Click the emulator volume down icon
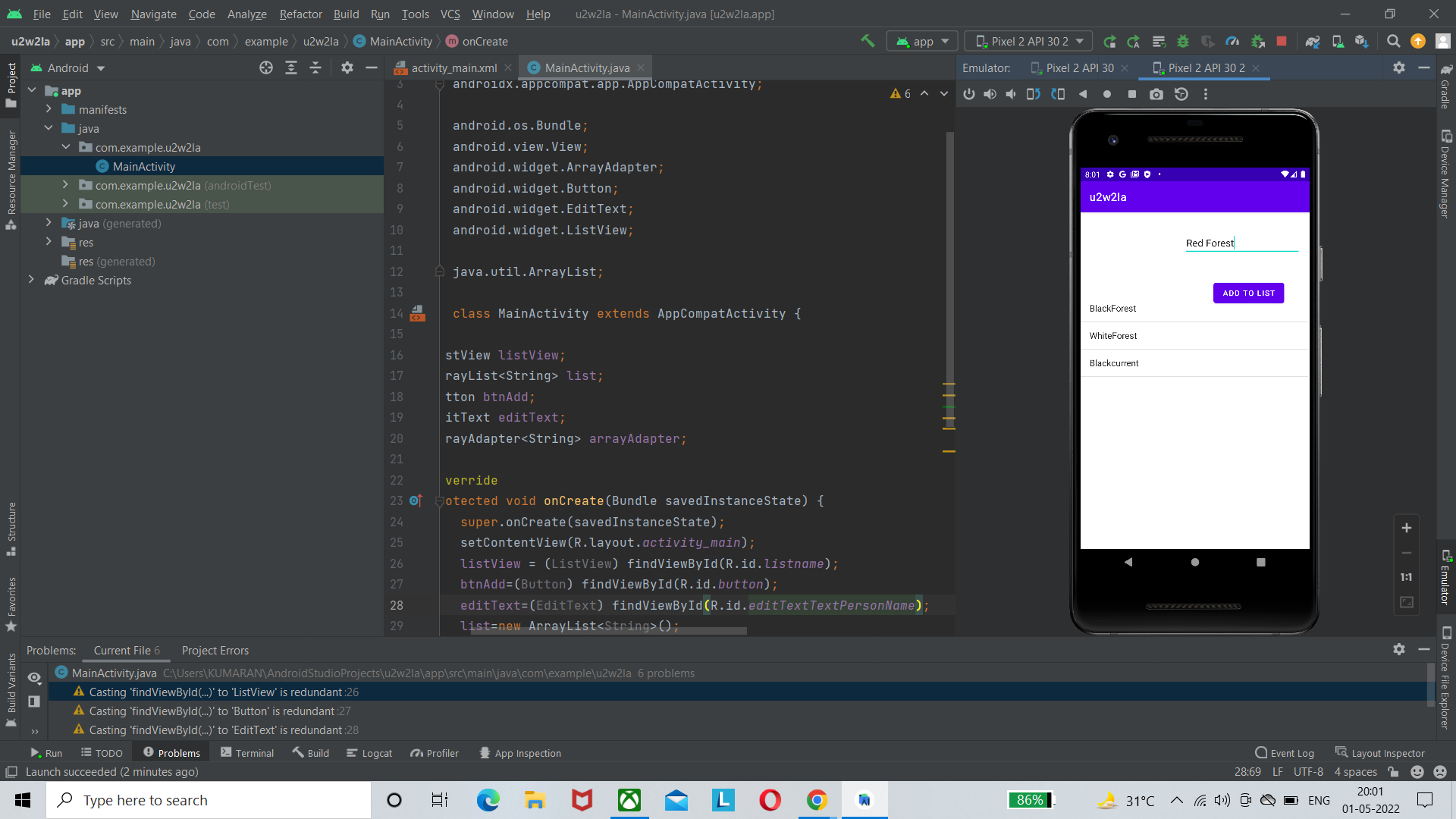This screenshot has width=1456, height=819. 1012,94
